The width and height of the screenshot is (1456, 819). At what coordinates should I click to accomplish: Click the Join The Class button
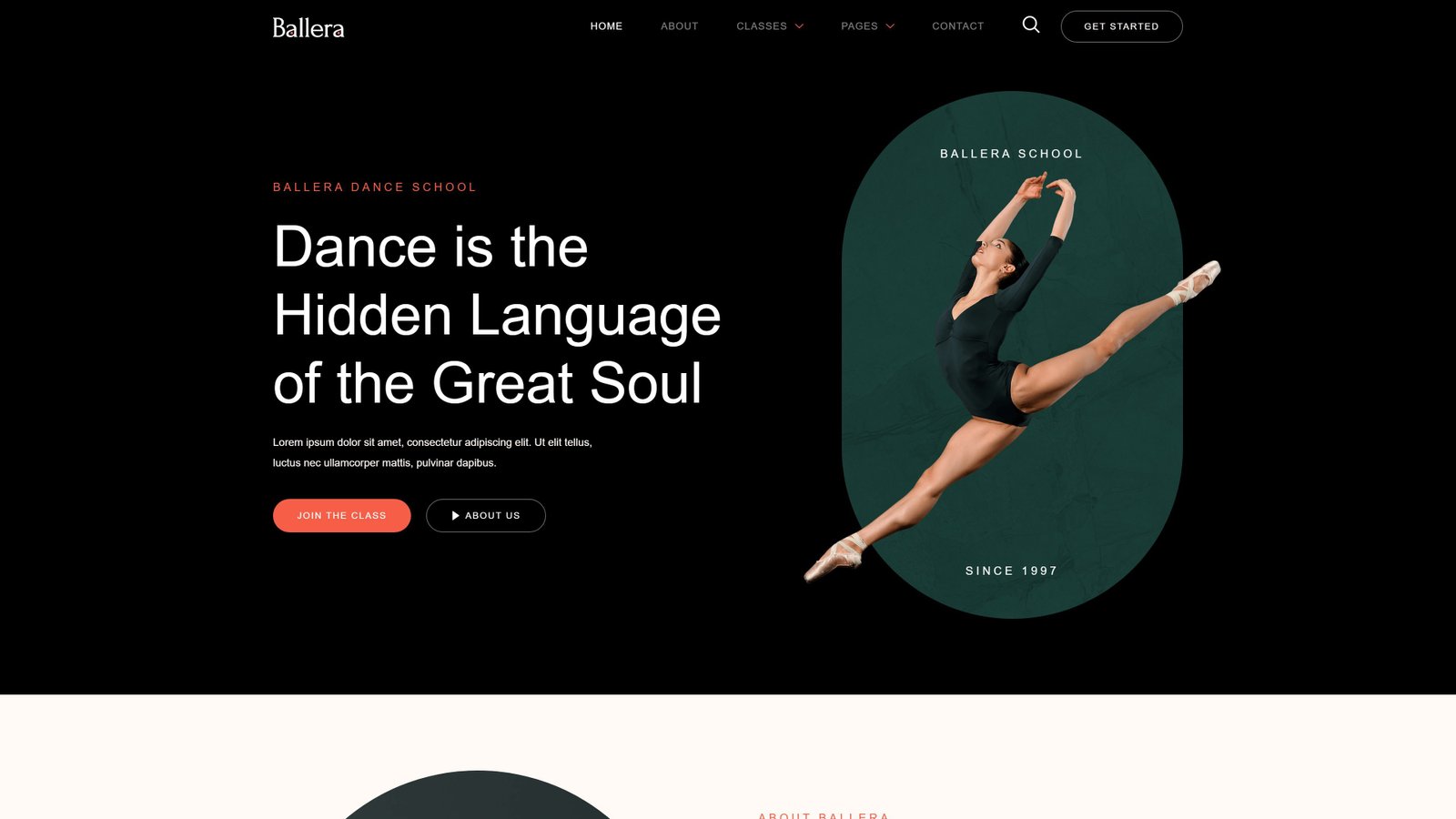342,515
